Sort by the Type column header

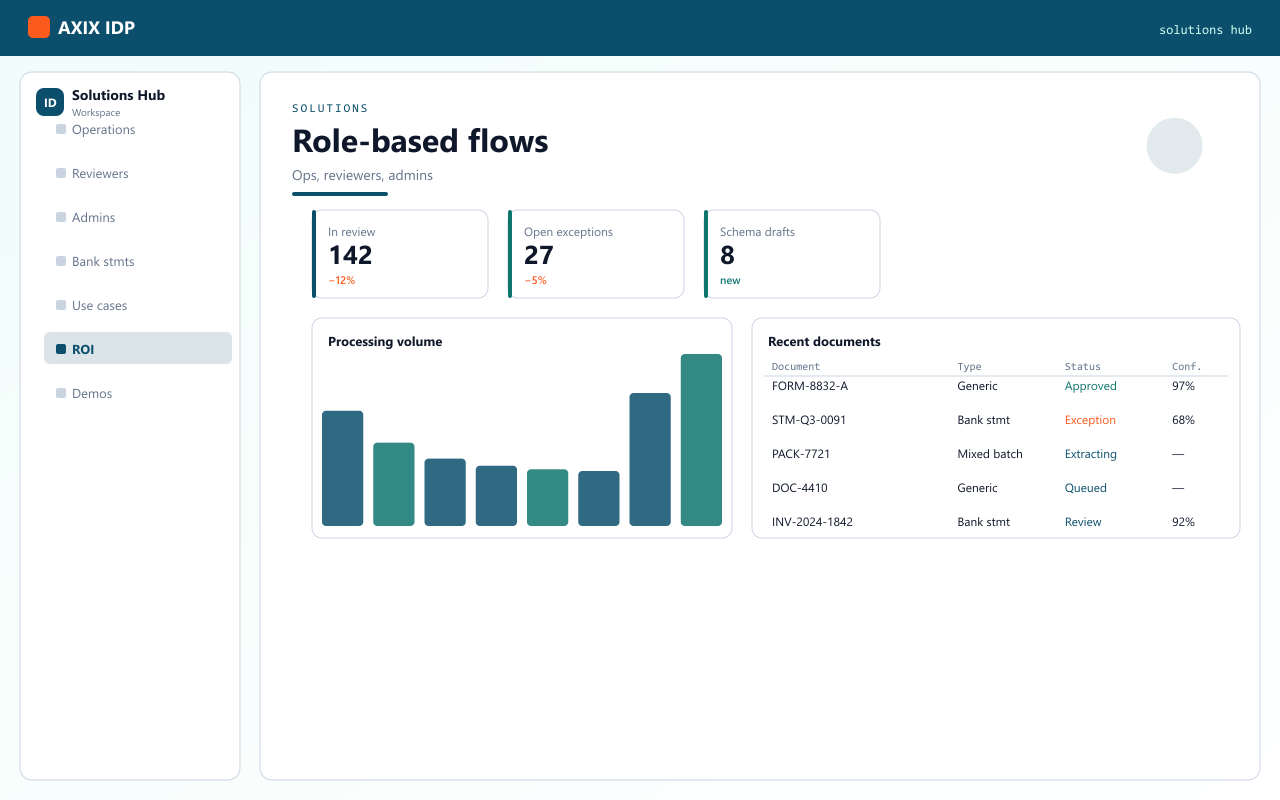point(969,367)
